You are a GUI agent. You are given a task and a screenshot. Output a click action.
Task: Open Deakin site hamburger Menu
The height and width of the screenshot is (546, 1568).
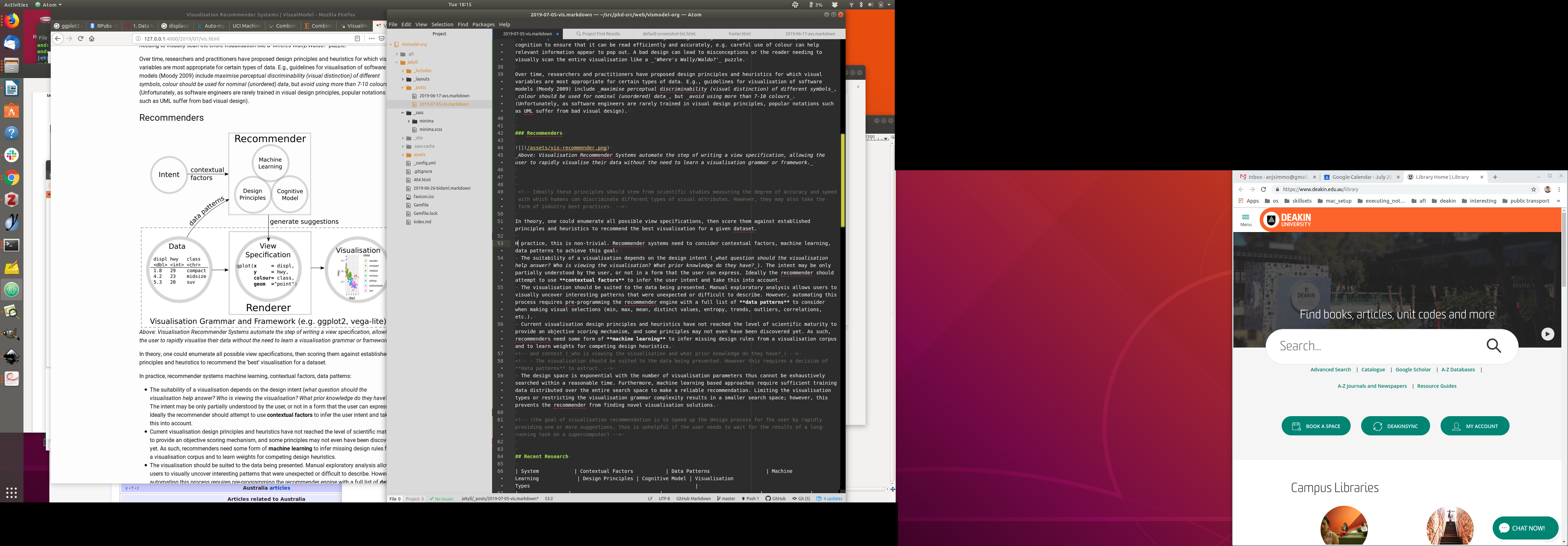1245,220
